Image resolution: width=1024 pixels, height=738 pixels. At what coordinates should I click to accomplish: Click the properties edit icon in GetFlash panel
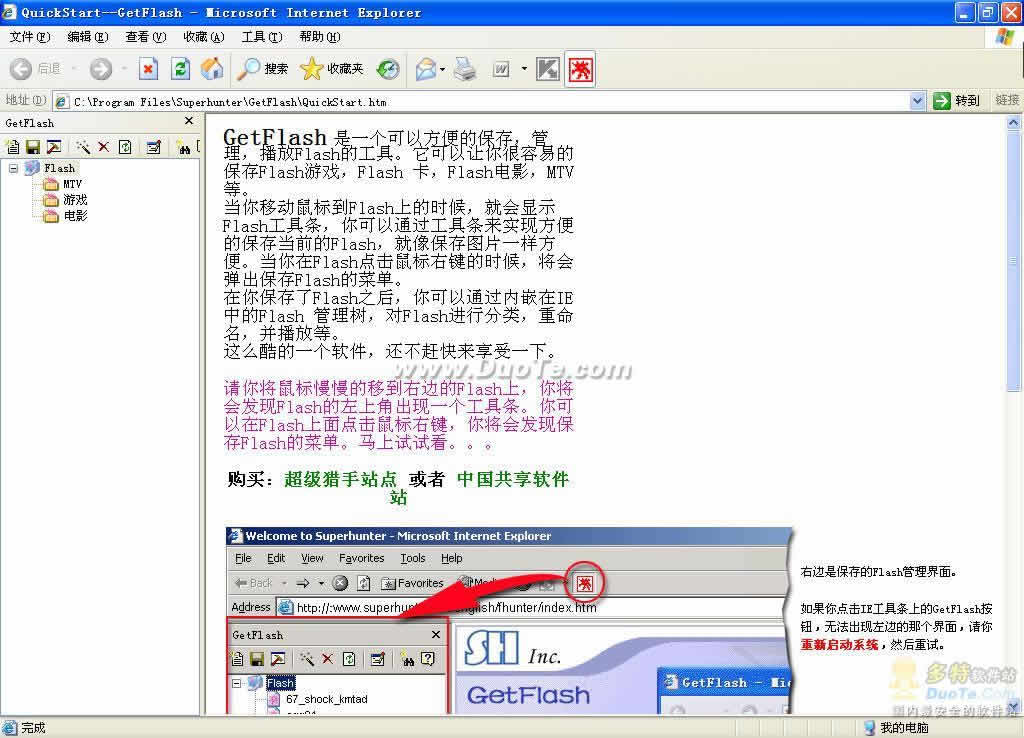153,147
